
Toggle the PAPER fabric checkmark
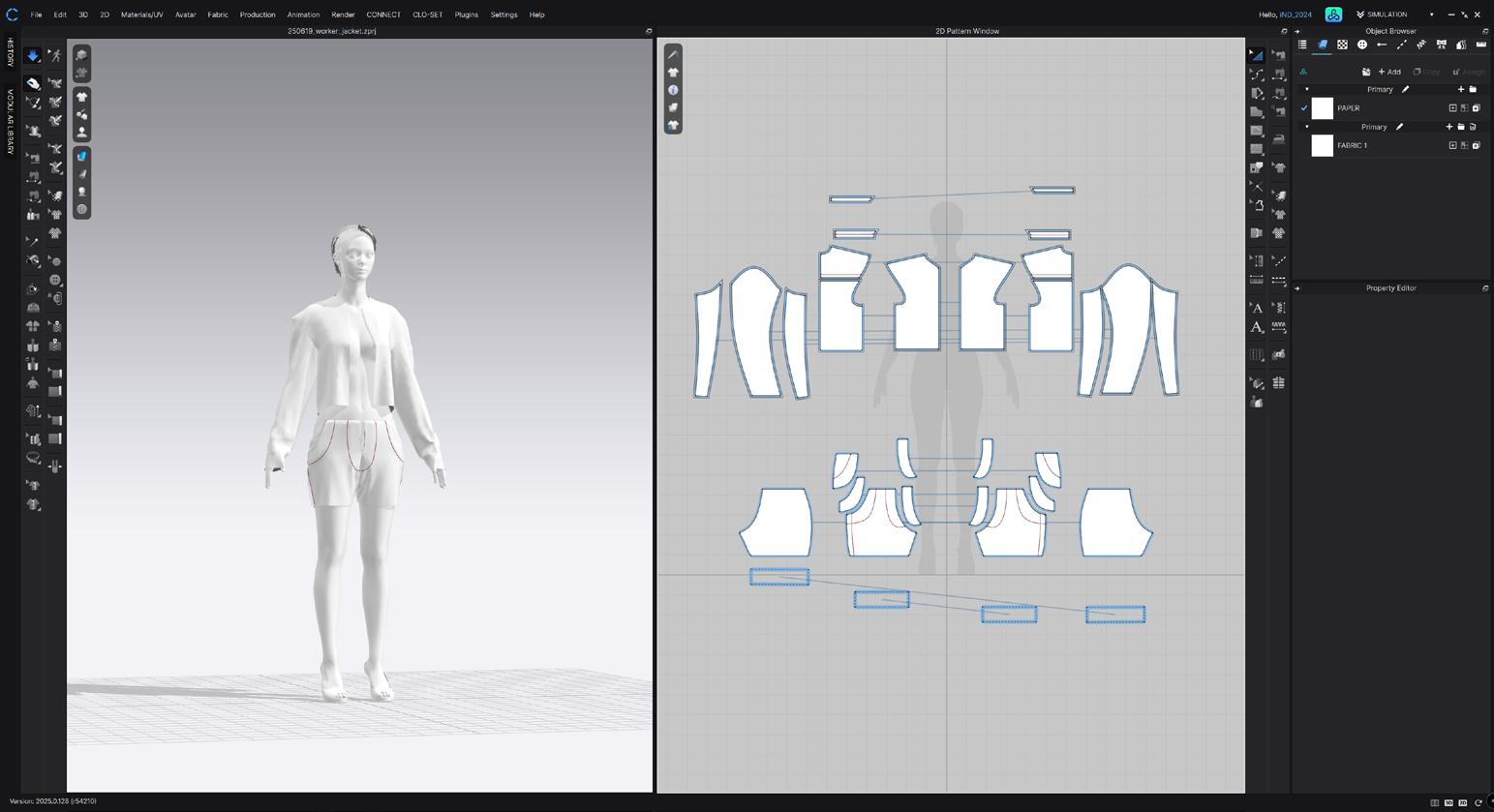point(1304,108)
